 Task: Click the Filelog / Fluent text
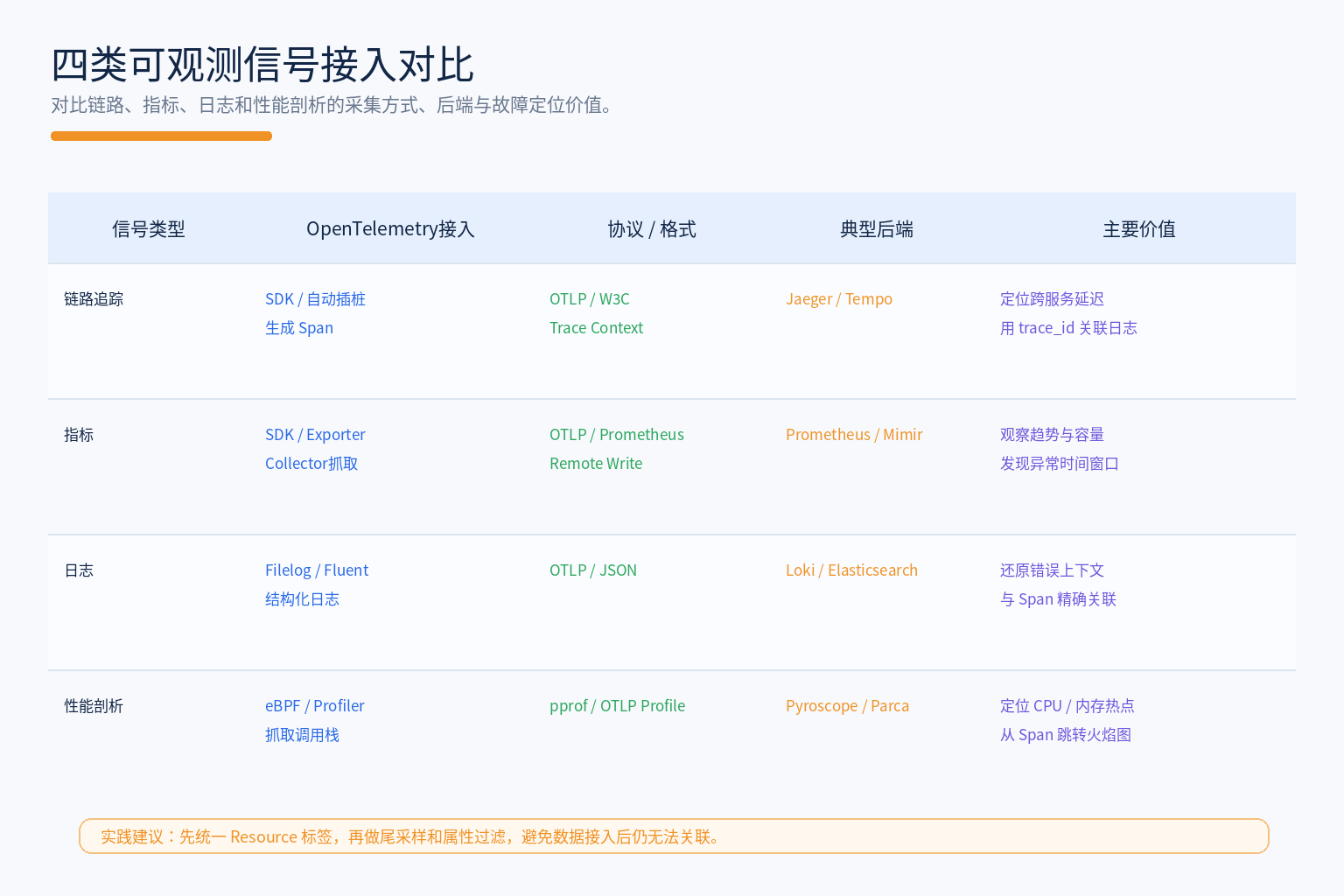coord(317,570)
